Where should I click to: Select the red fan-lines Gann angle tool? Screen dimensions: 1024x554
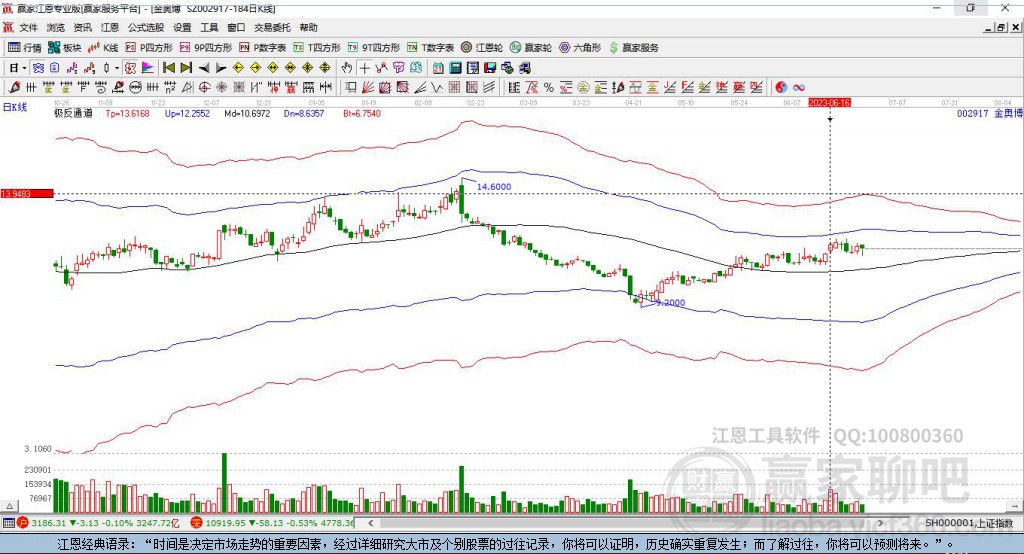[368, 88]
